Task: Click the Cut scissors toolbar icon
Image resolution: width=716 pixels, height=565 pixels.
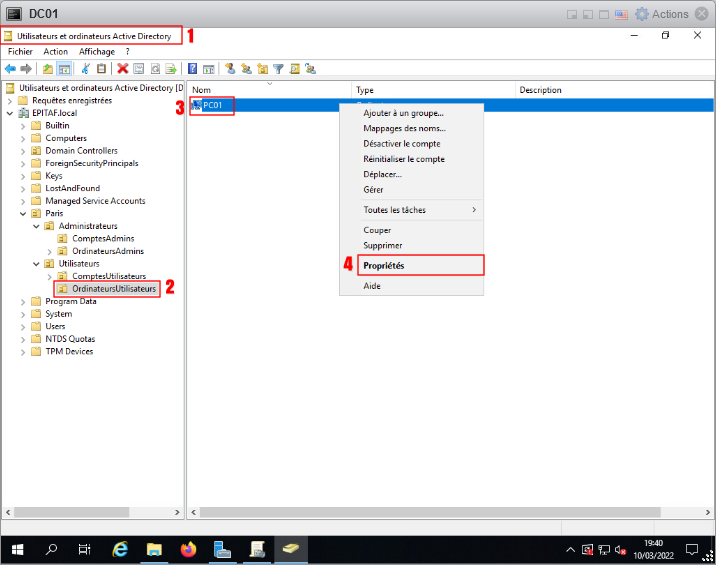Action: (x=86, y=69)
